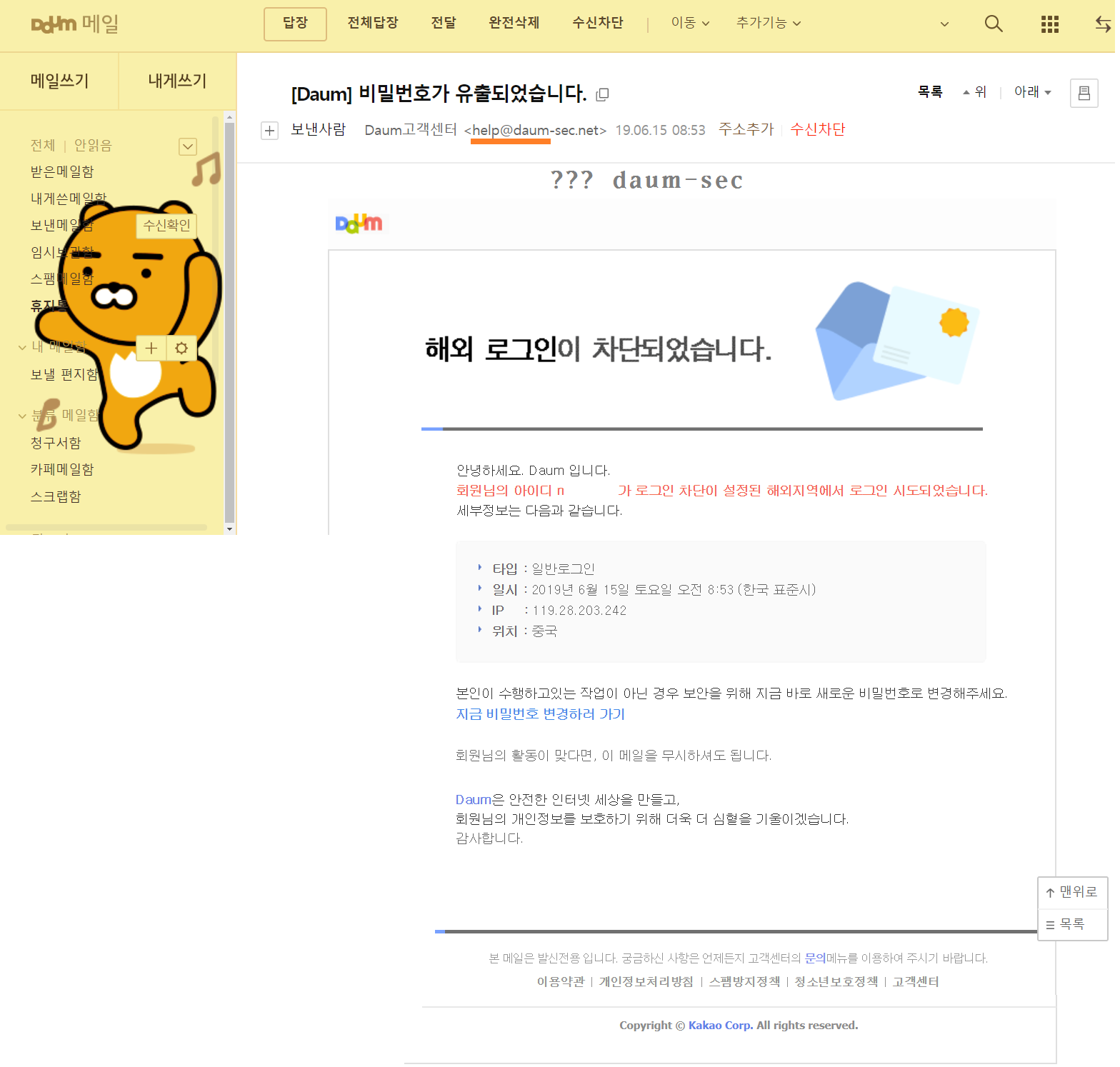
Task: Open the 내게쓴메일함 folder
Action: pos(69,199)
